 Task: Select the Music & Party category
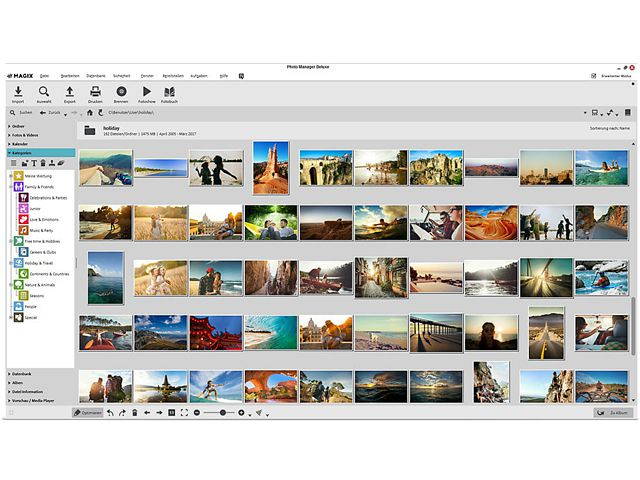36,231
